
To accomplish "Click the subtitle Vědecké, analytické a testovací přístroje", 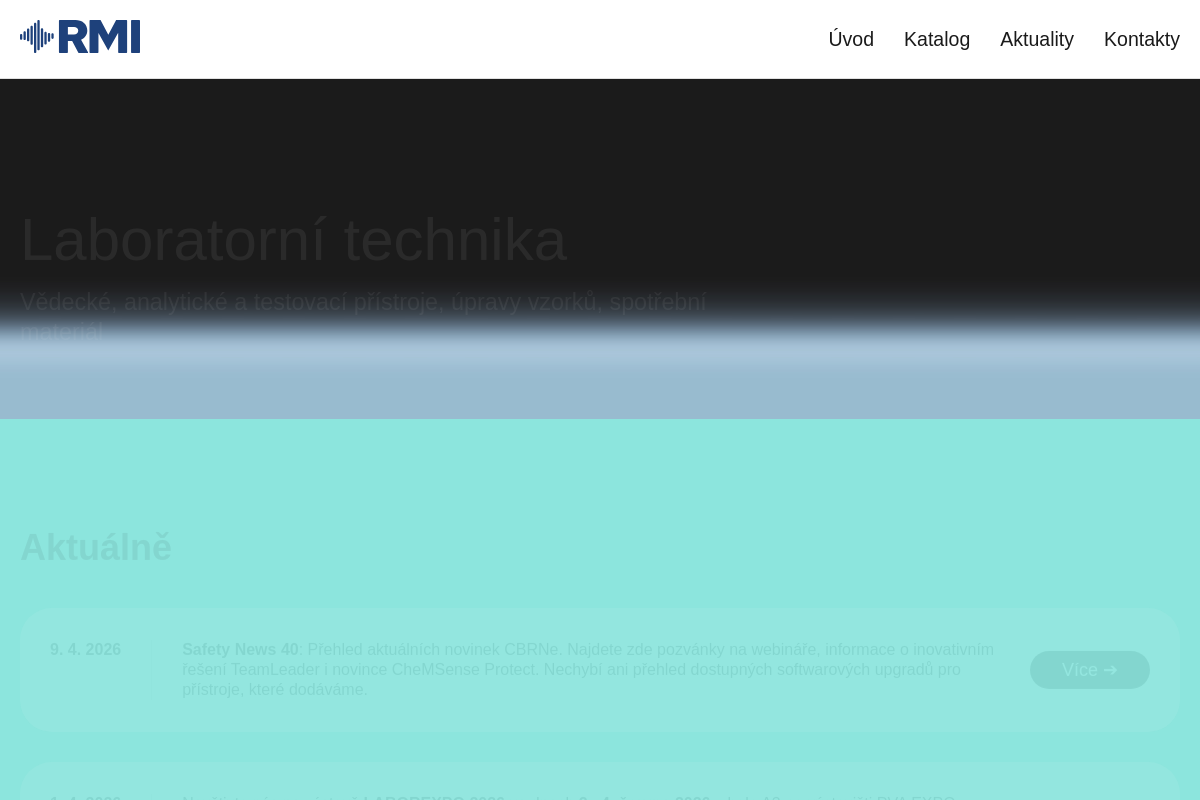I will point(363,317).
